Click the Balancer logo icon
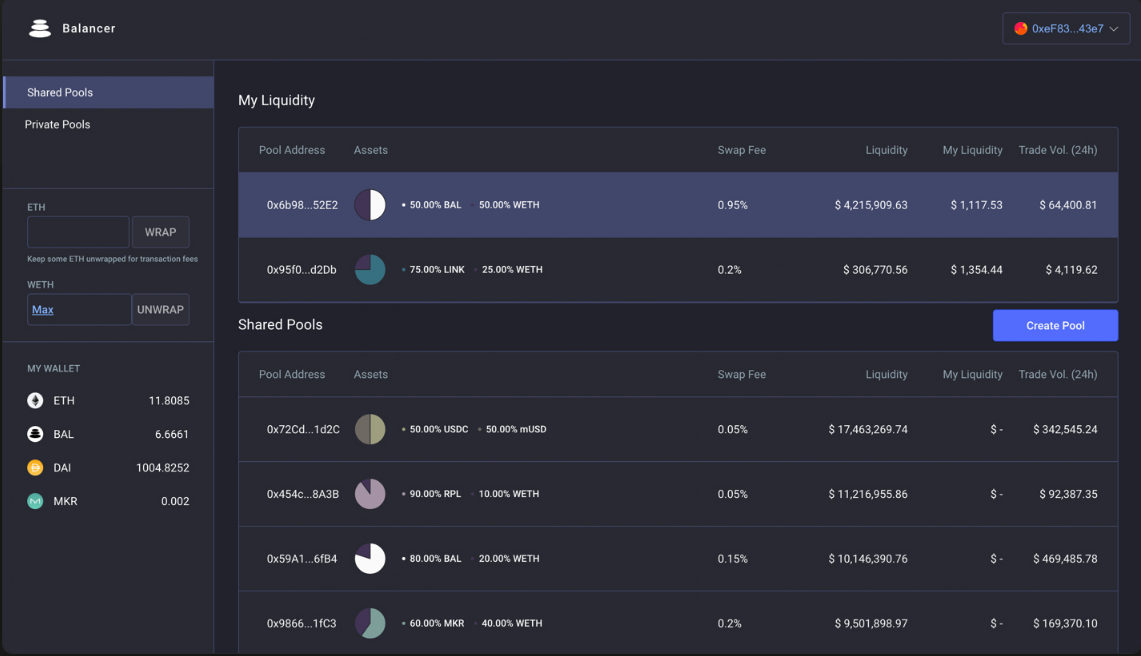The height and width of the screenshot is (656, 1141). pyautogui.click(x=39, y=27)
